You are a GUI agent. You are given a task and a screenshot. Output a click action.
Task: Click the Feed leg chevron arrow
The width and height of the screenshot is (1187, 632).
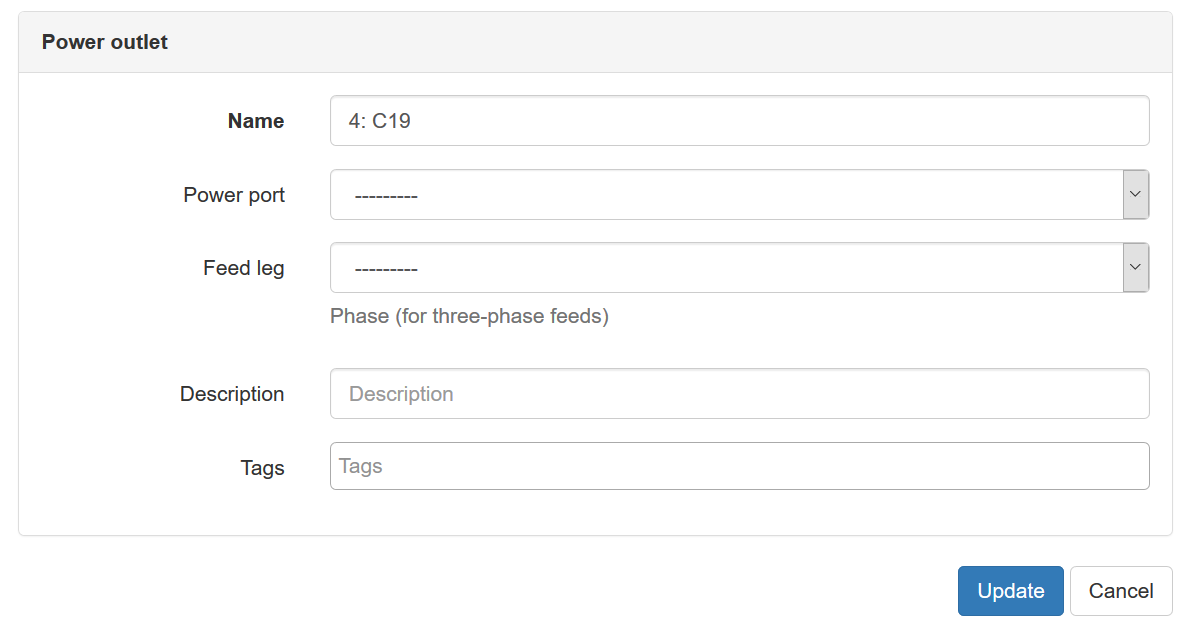point(1135,267)
